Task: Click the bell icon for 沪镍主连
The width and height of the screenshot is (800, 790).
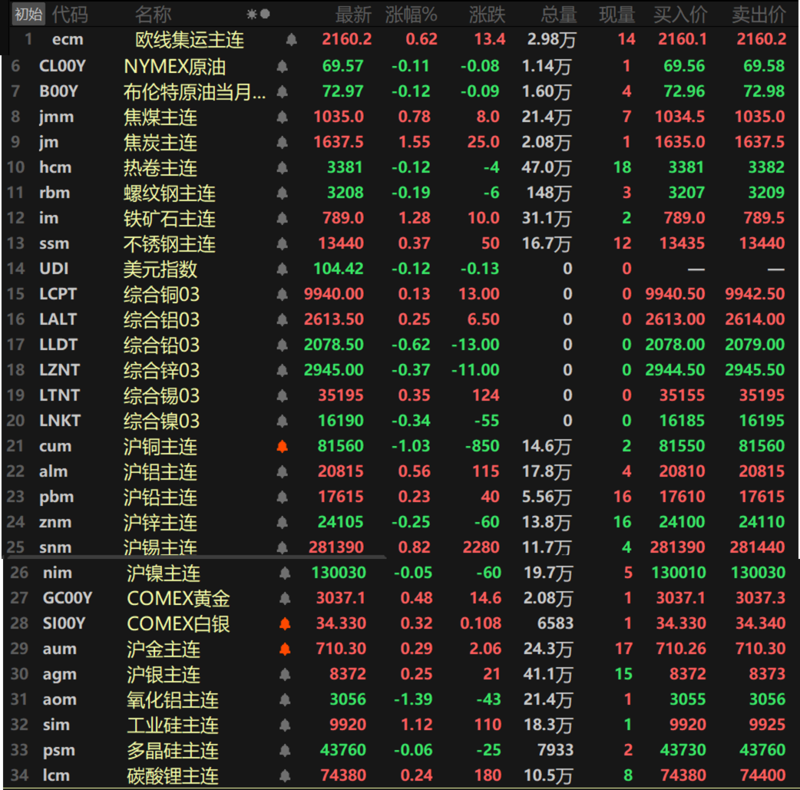Action: pos(285,573)
